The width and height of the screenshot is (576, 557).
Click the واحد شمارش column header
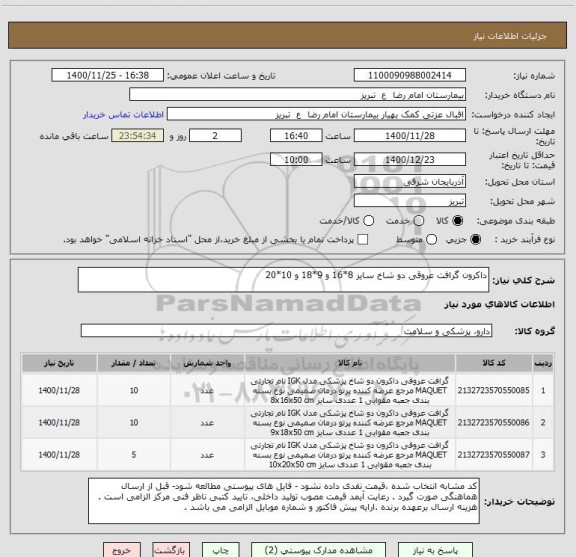click(x=207, y=363)
